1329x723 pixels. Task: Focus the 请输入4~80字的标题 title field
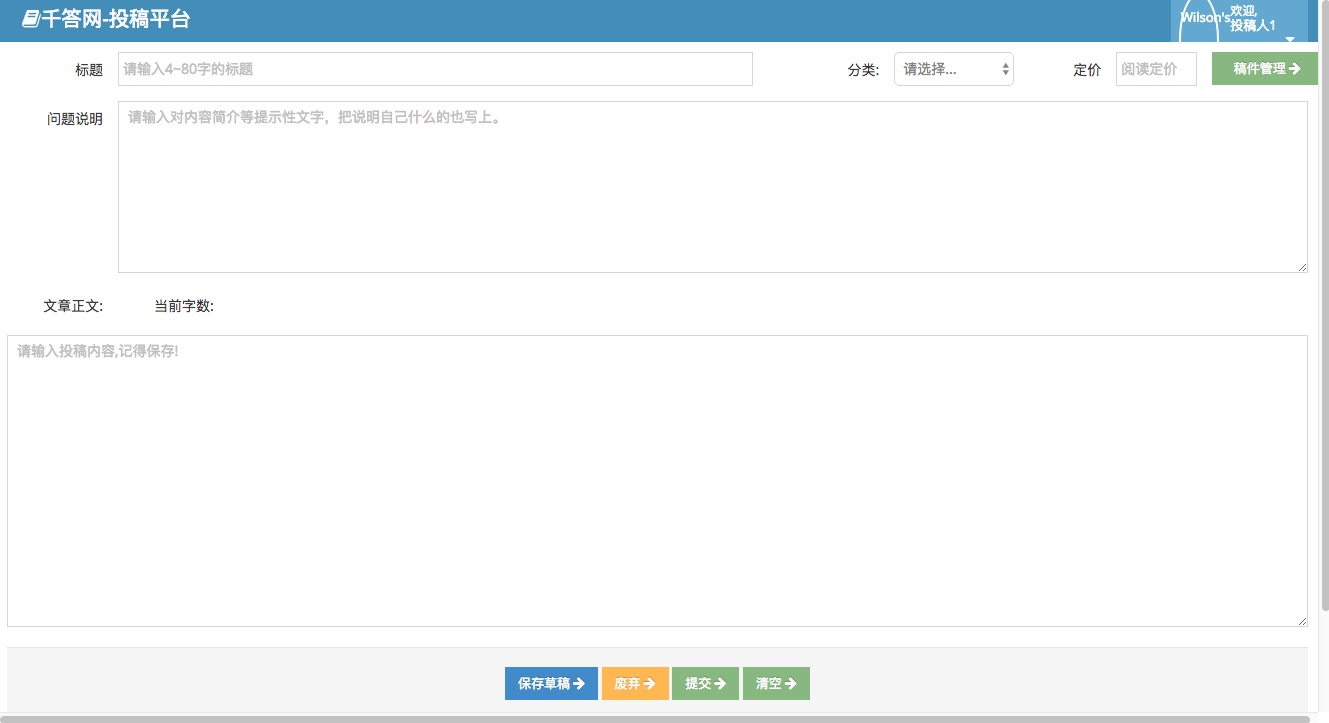435,68
